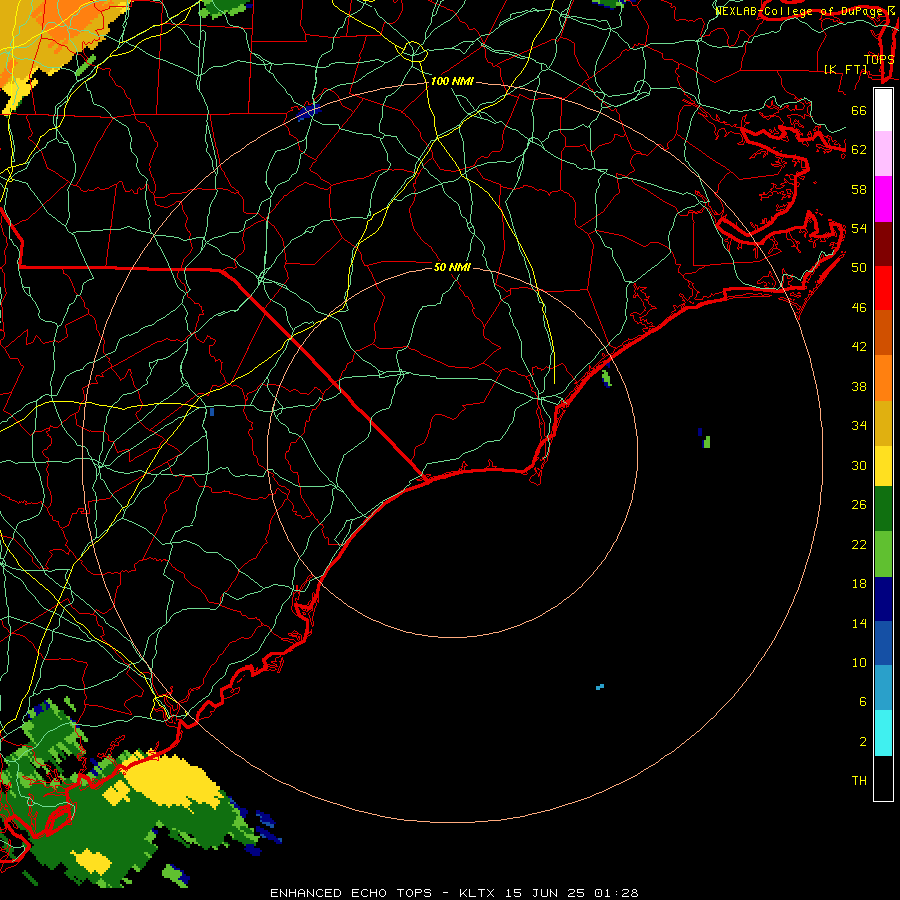900x900 pixels.
Task: Click the legend value 50
Action: [859, 267]
